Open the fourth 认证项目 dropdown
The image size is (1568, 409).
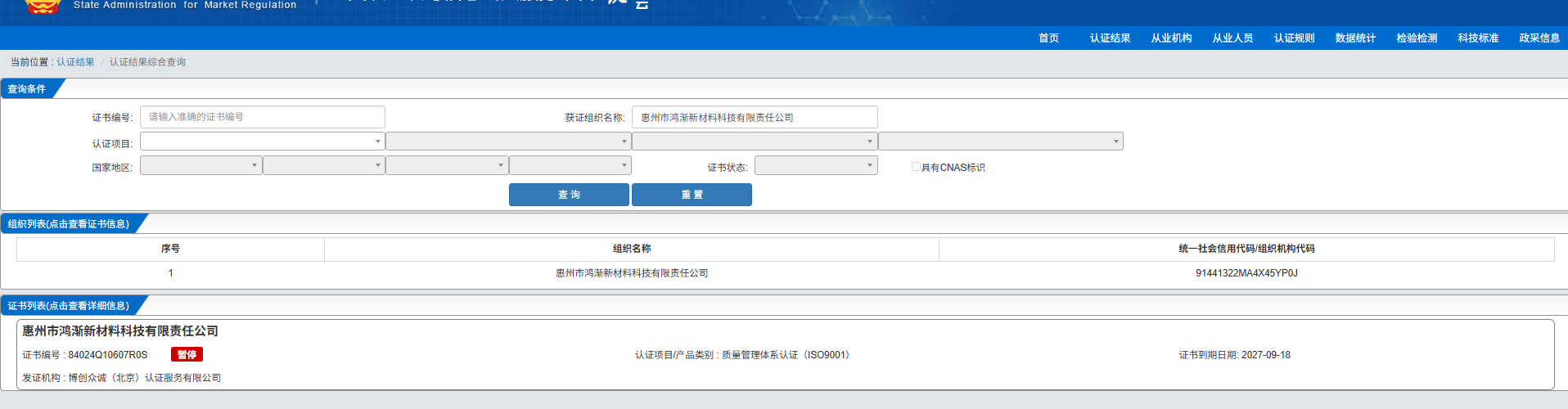click(x=1001, y=142)
